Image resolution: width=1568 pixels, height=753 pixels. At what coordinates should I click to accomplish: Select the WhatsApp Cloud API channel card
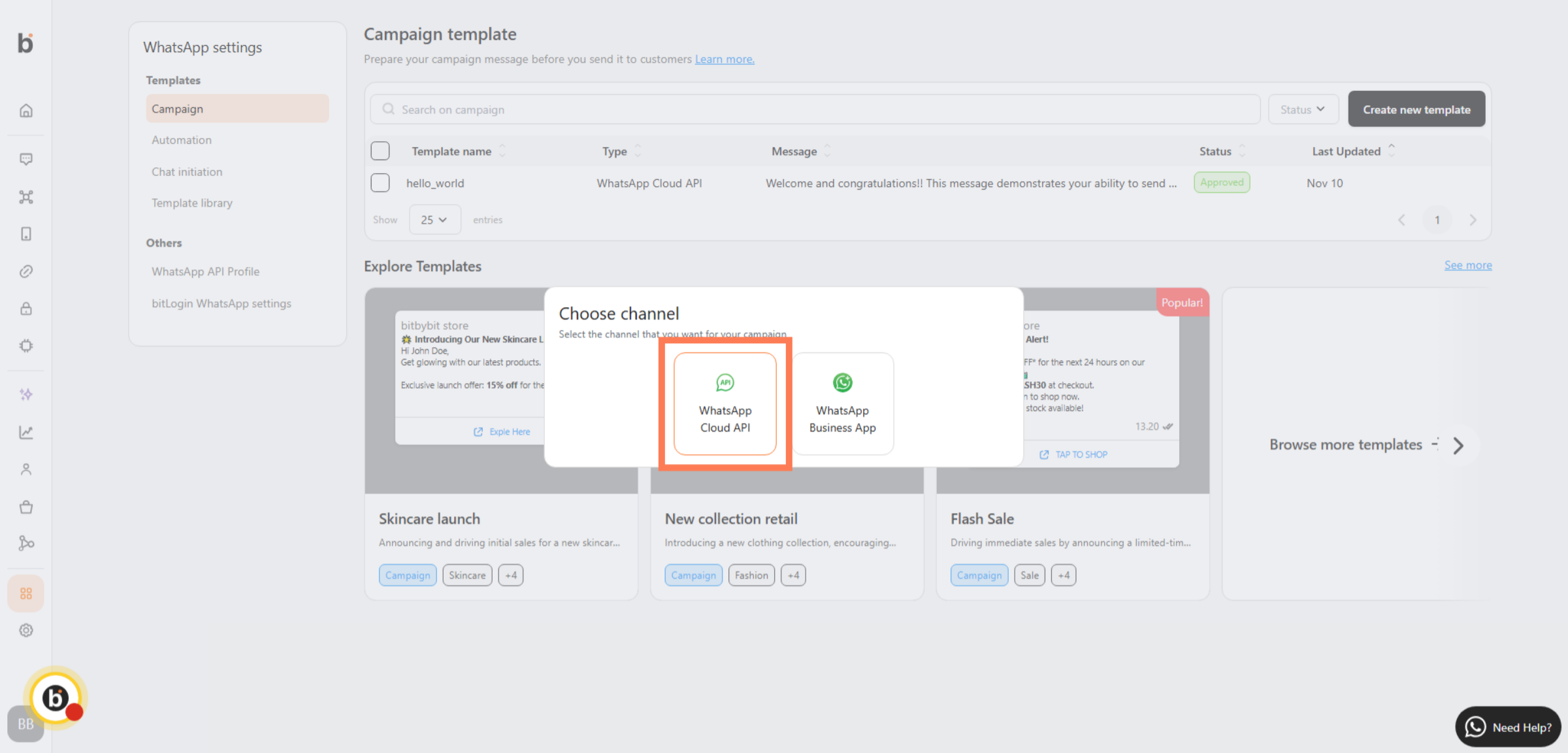point(725,403)
